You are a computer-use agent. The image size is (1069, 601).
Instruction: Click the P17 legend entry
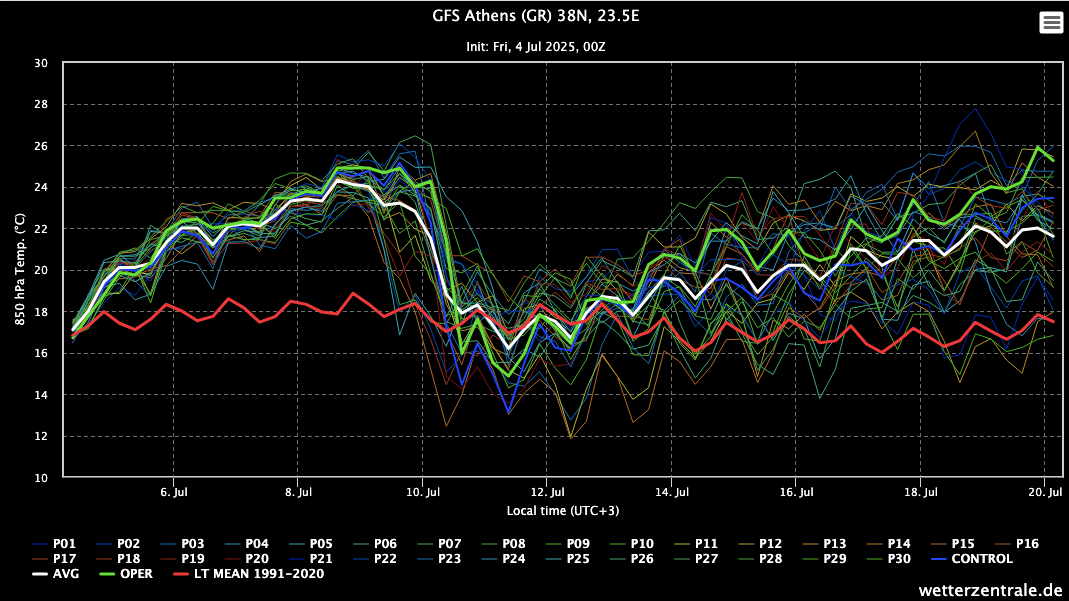click(64, 558)
